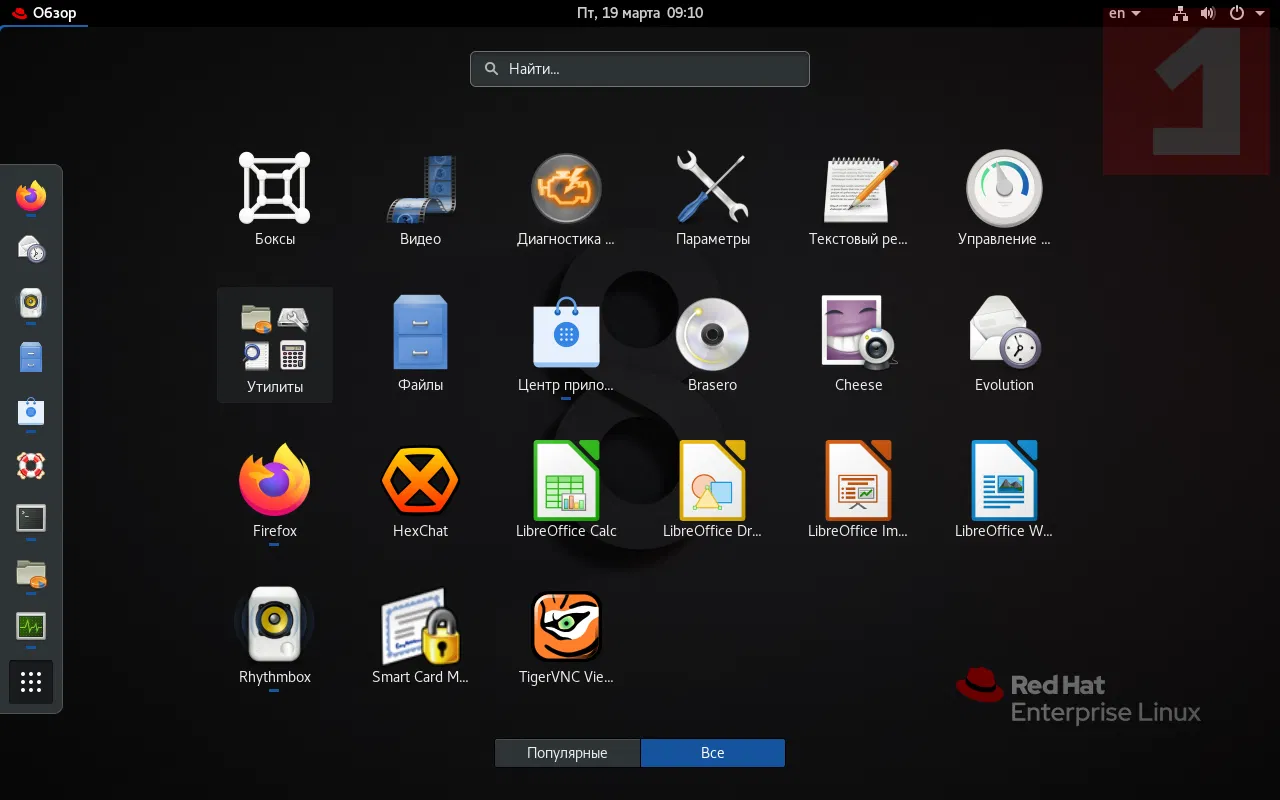Toggle the show applications grid button
This screenshot has width=1280, height=800.
(x=31, y=682)
